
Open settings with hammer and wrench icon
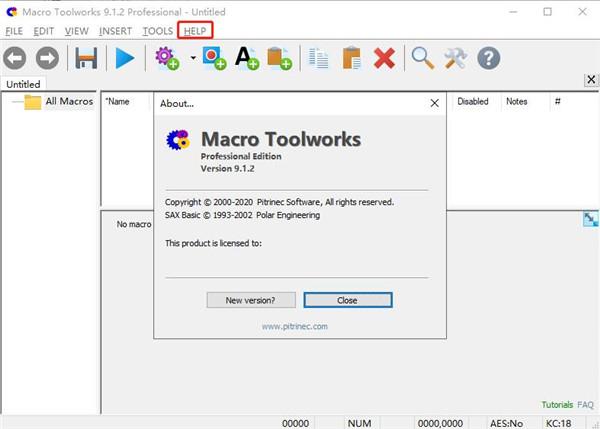[455, 58]
